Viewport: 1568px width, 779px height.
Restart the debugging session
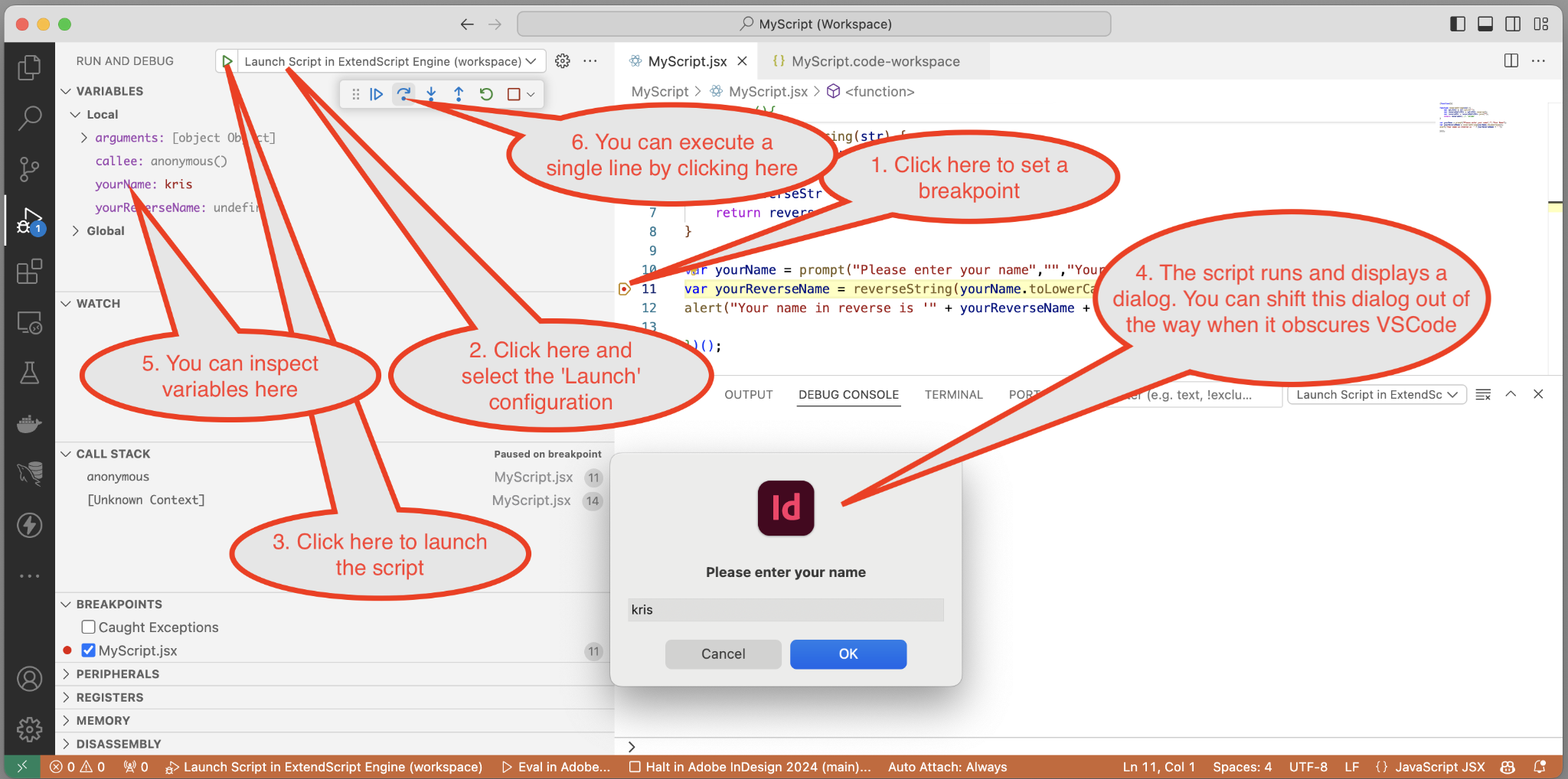point(486,94)
